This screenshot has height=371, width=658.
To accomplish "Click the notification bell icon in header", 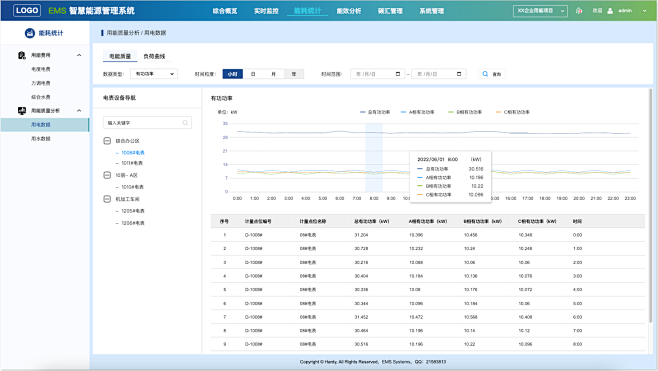I will click(x=579, y=10).
